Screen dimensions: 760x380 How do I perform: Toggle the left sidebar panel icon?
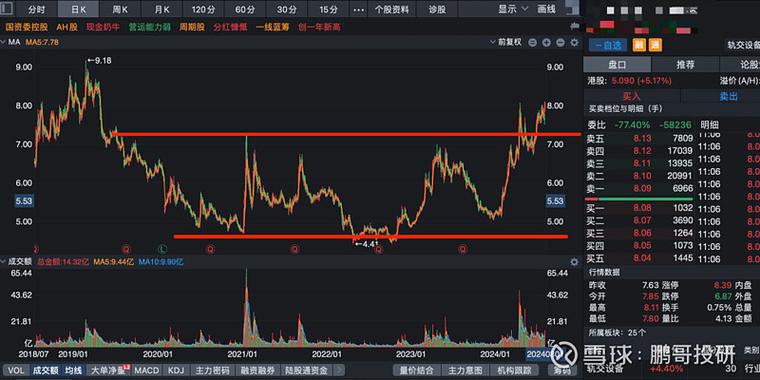(x=5, y=9)
